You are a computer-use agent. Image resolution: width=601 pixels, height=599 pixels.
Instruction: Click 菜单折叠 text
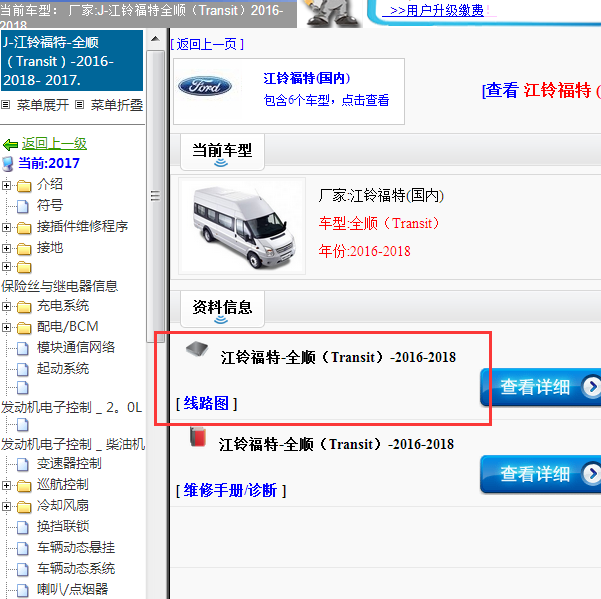tap(117, 105)
